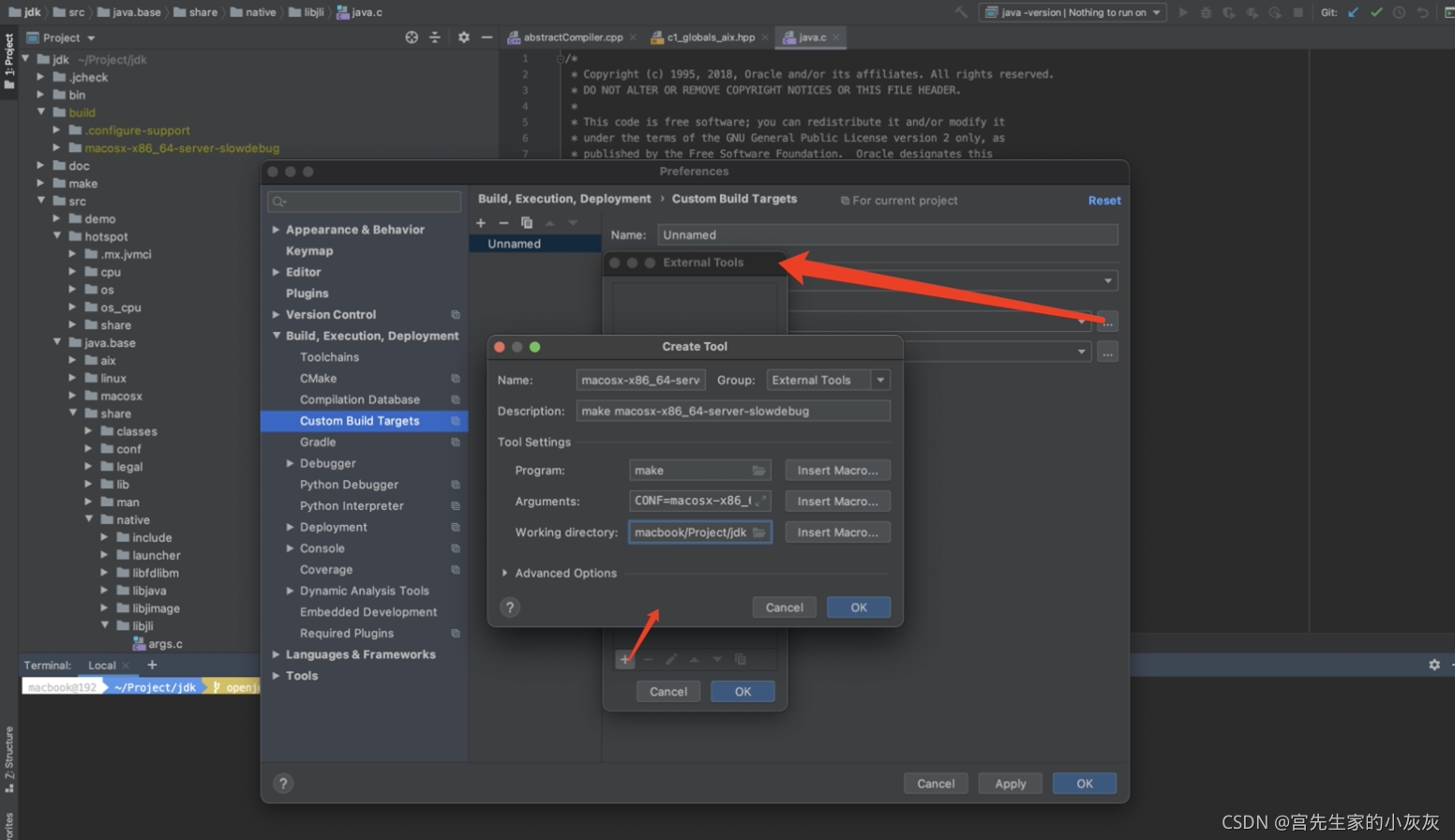This screenshot has height=840, width=1455.
Task: Expand Version Control settings
Action: (x=276, y=315)
